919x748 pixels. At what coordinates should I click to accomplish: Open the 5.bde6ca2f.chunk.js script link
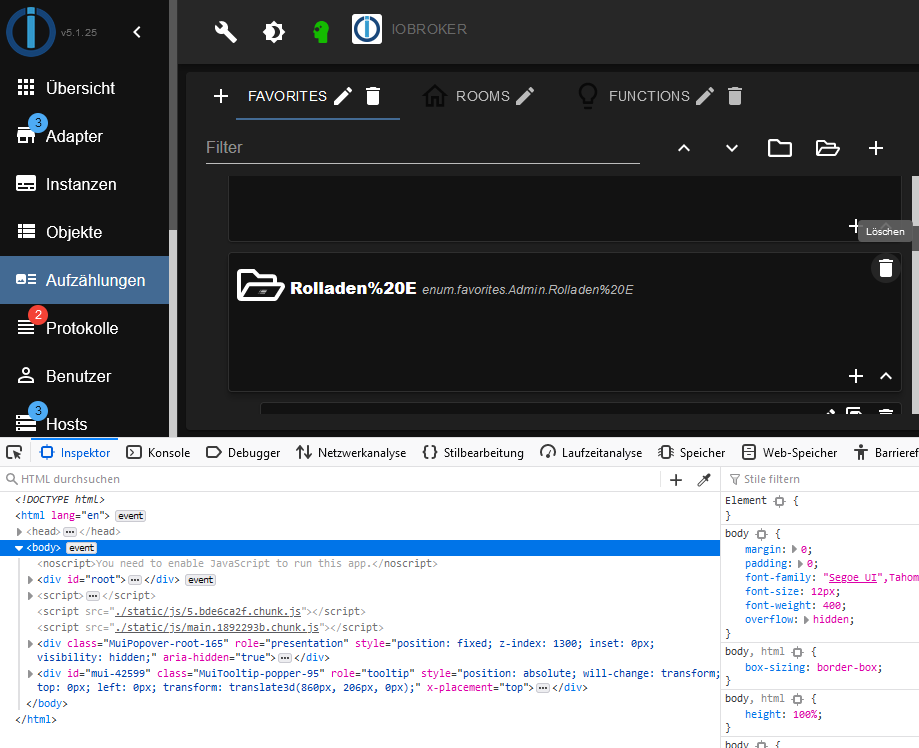[208, 611]
